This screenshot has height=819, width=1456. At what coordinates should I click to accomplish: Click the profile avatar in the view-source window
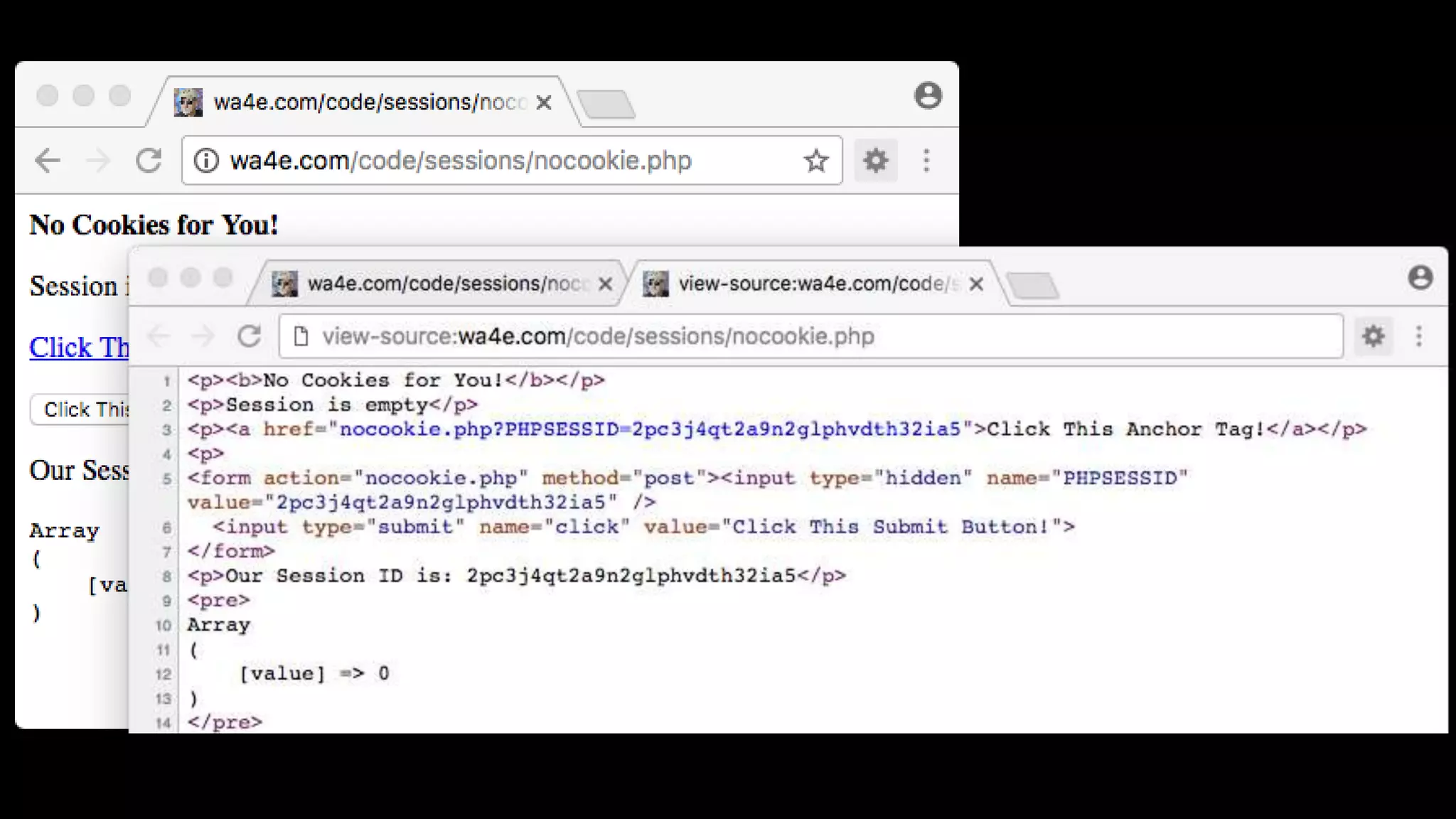tap(1420, 277)
